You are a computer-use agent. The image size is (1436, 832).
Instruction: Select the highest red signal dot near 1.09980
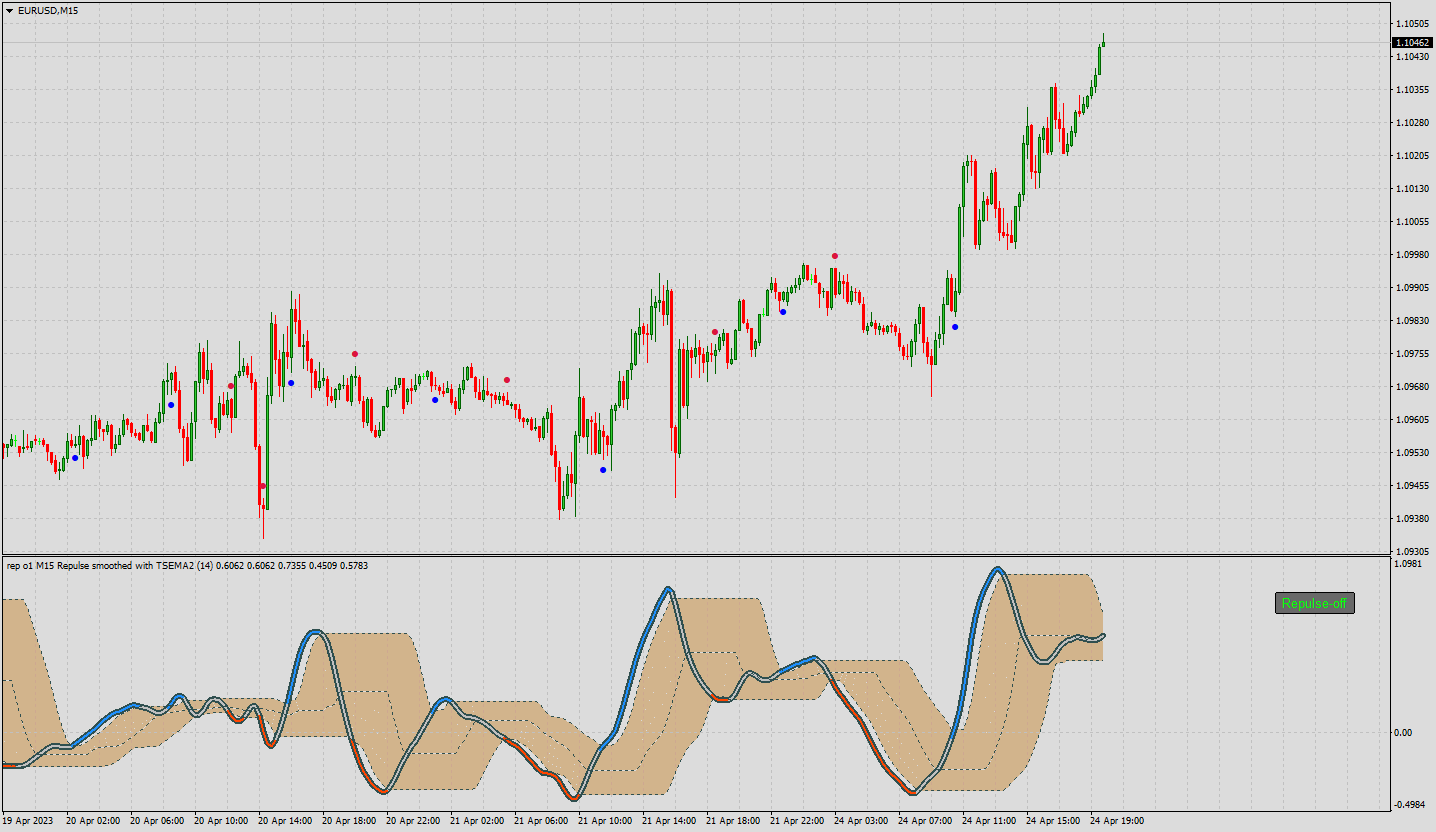click(x=835, y=256)
